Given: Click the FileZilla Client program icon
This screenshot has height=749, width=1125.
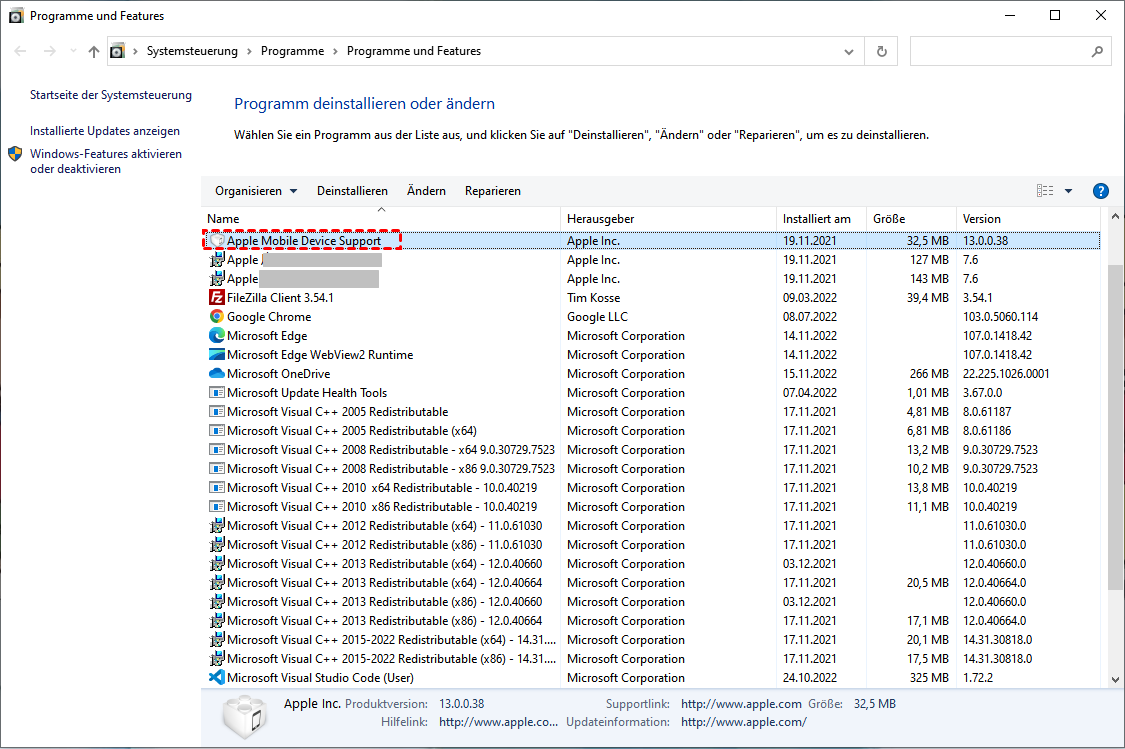Looking at the screenshot, I should point(216,298).
